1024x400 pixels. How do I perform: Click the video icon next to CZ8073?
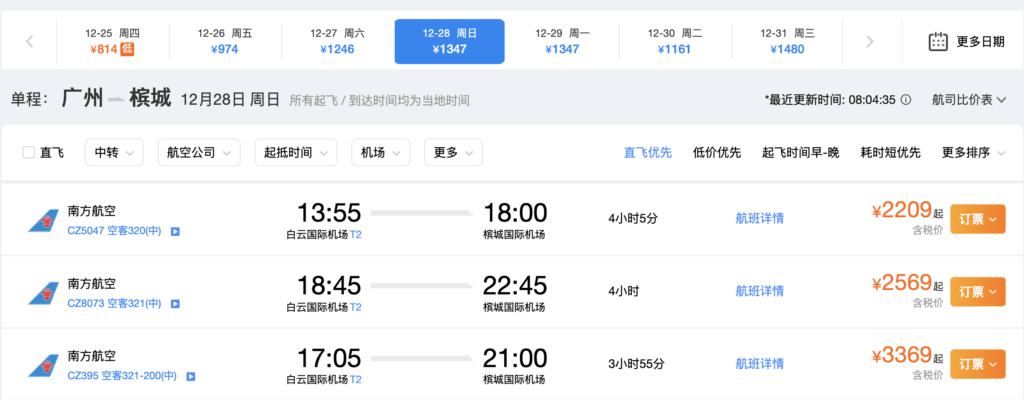coord(175,304)
